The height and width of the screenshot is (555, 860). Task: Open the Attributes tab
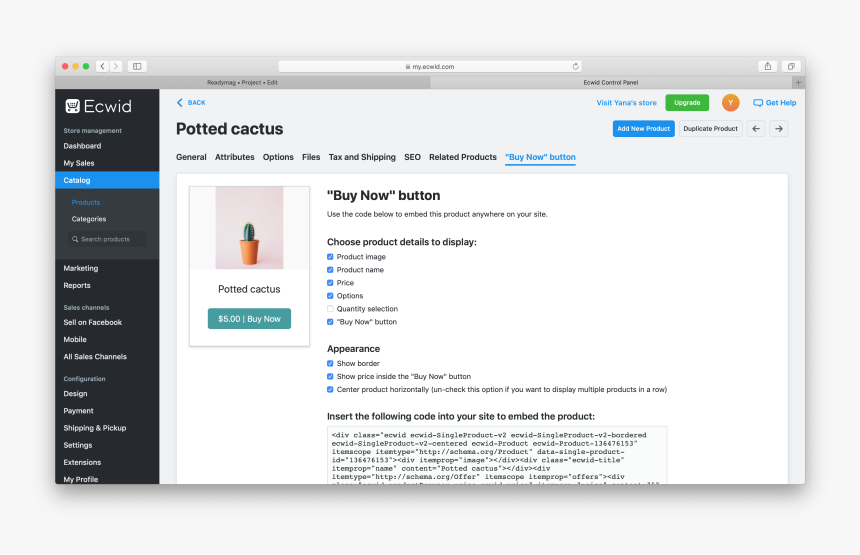point(235,157)
